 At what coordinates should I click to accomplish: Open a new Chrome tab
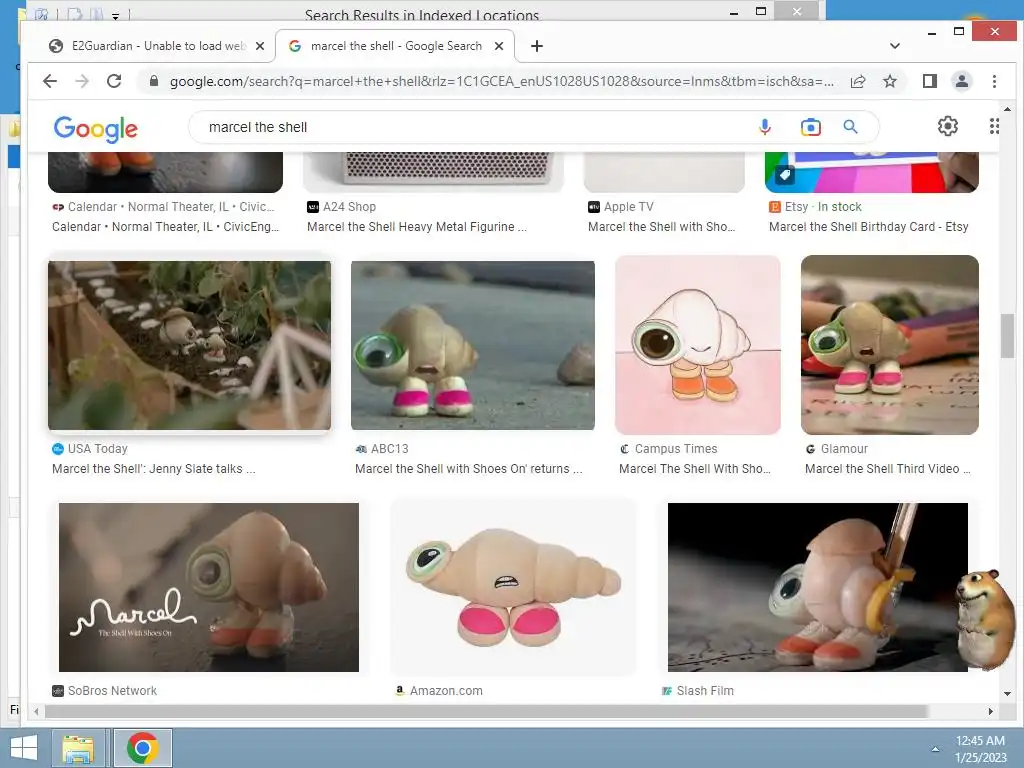pyautogui.click(x=537, y=46)
